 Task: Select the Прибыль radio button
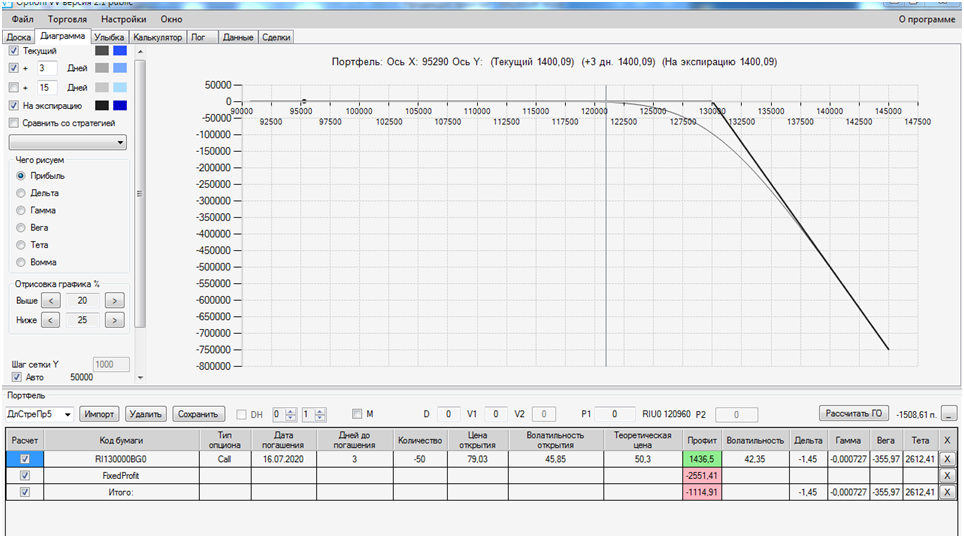coord(21,176)
